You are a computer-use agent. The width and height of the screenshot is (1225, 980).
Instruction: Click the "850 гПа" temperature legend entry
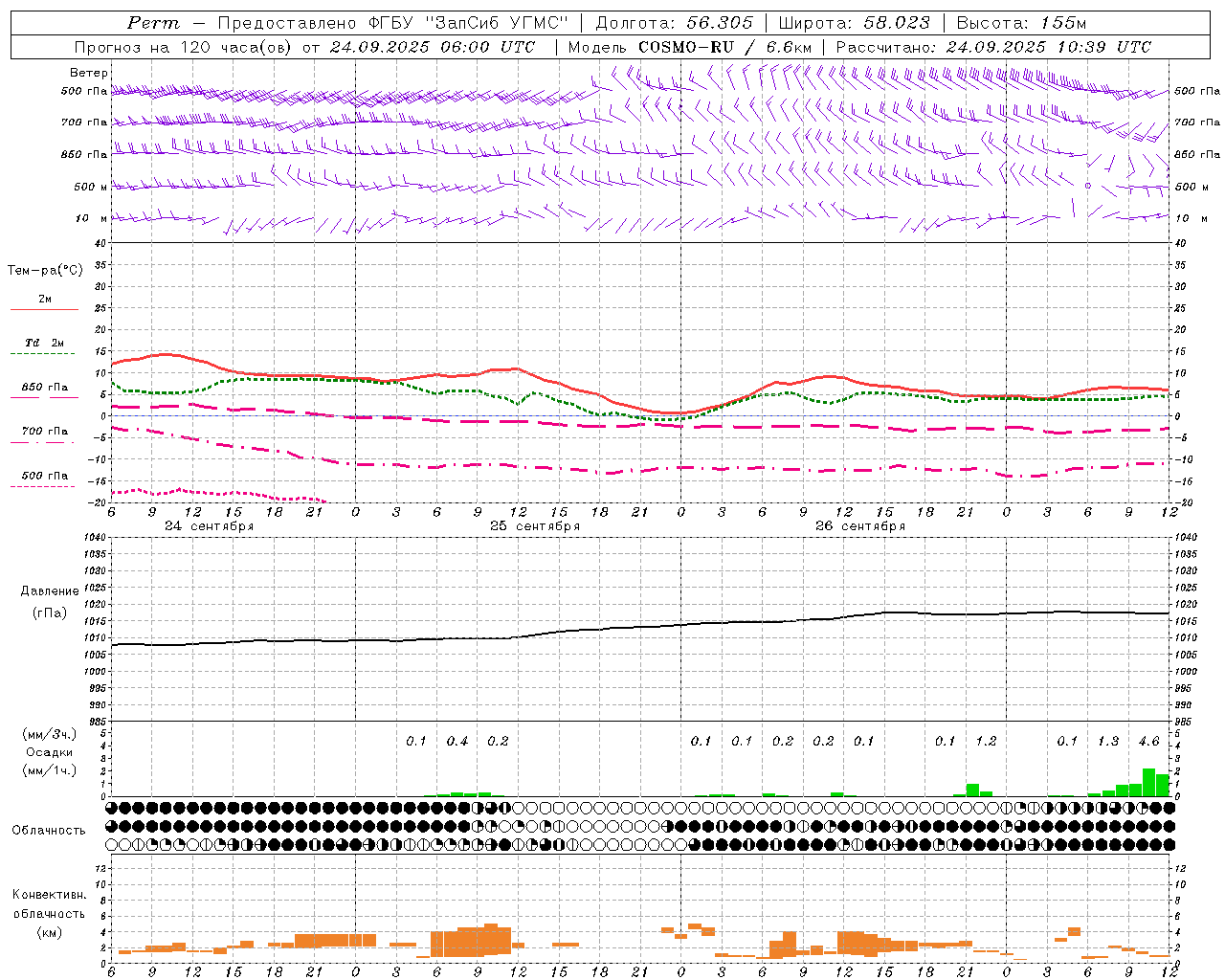[x=45, y=388]
